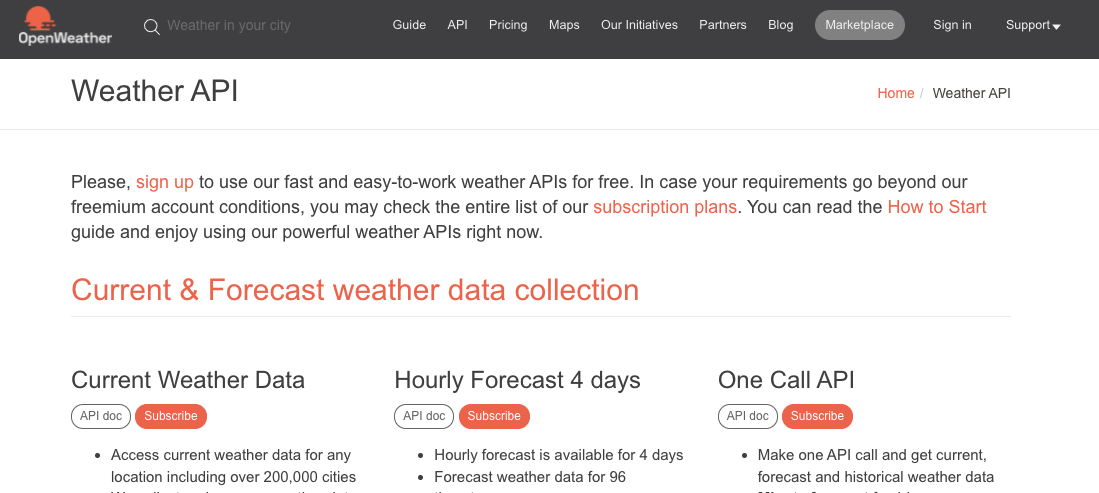Subscribe to One Call API

coord(817,416)
